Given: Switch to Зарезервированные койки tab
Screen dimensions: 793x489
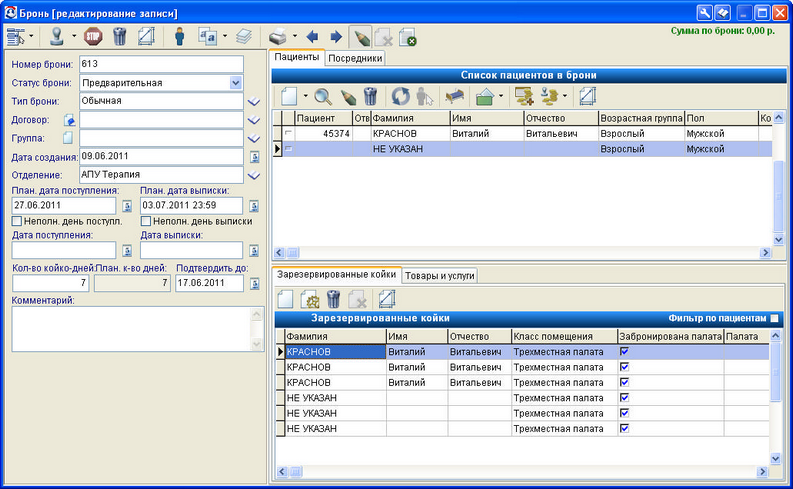Looking at the screenshot, I should point(336,275).
